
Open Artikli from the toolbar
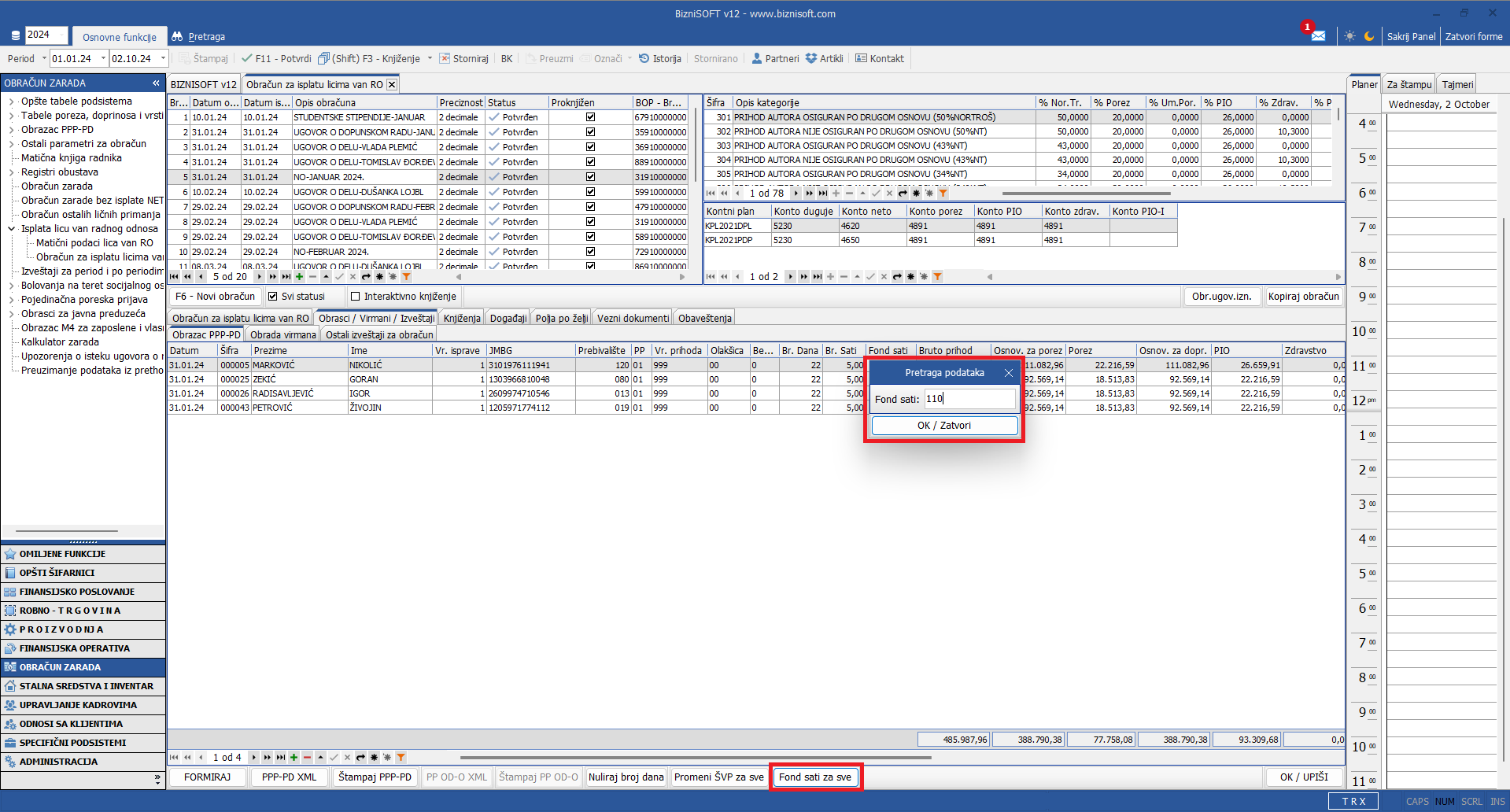coord(824,59)
